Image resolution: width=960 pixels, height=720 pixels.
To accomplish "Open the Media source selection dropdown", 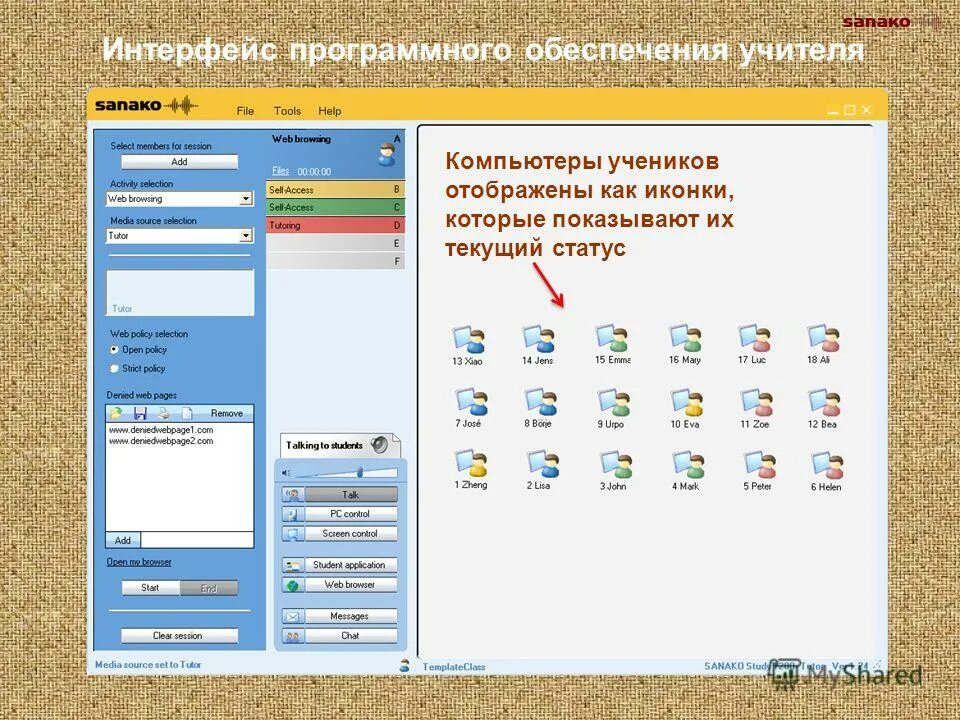I will (x=247, y=235).
